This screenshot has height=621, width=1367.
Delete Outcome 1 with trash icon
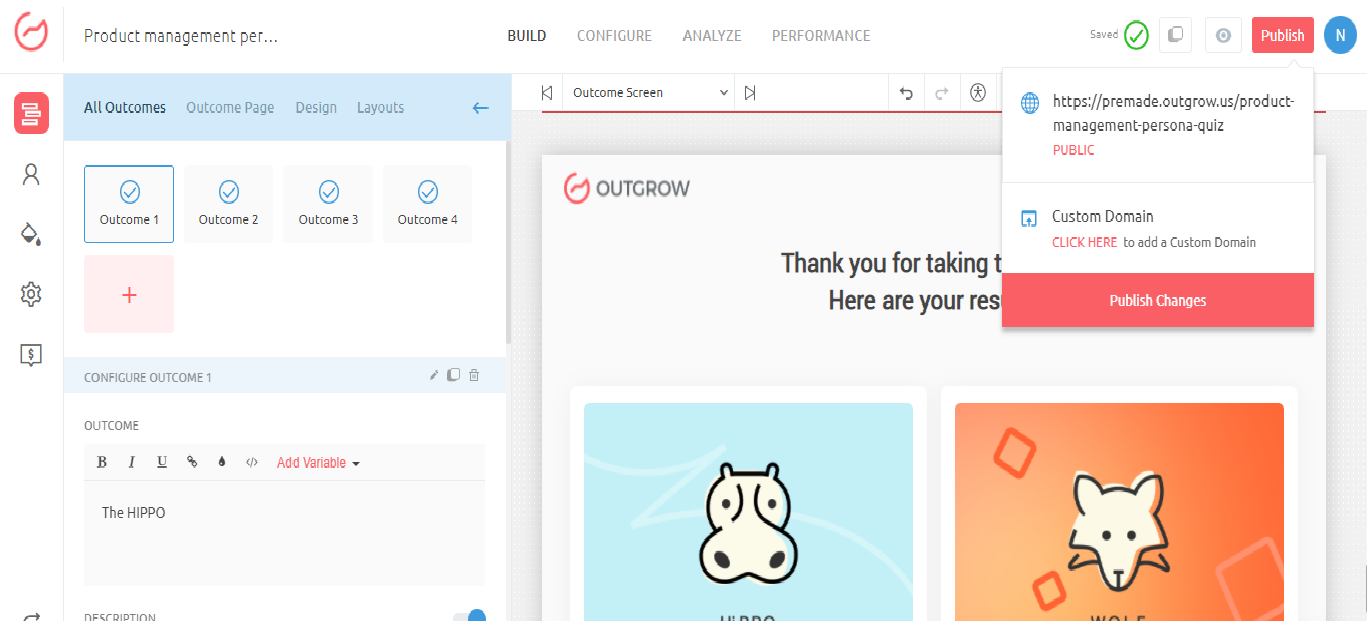(474, 375)
